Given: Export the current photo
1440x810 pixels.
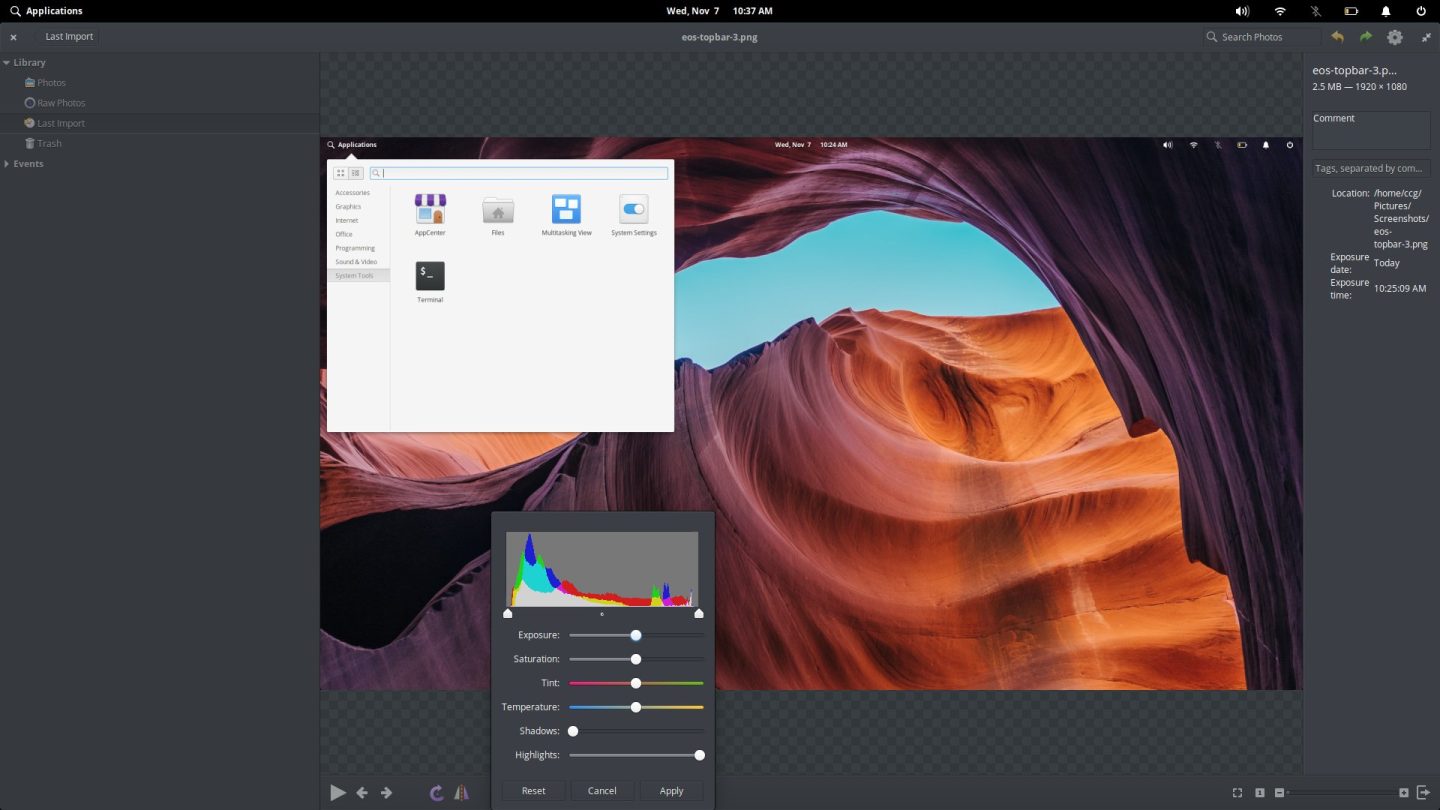Looking at the screenshot, I should tap(1424, 792).
